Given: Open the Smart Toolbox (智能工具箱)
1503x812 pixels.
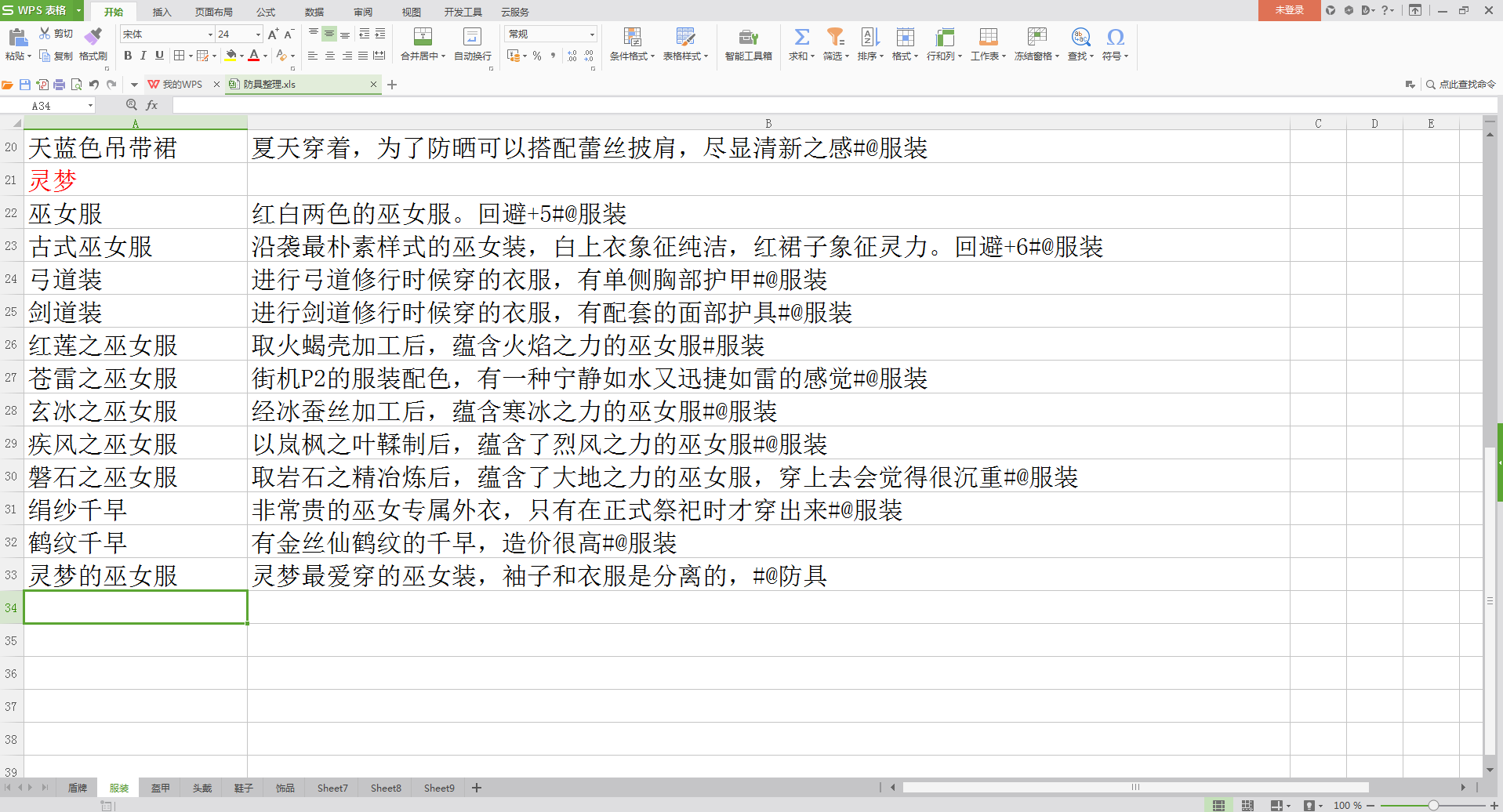Looking at the screenshot, I should pyautogui.click(x=748, y=45).
